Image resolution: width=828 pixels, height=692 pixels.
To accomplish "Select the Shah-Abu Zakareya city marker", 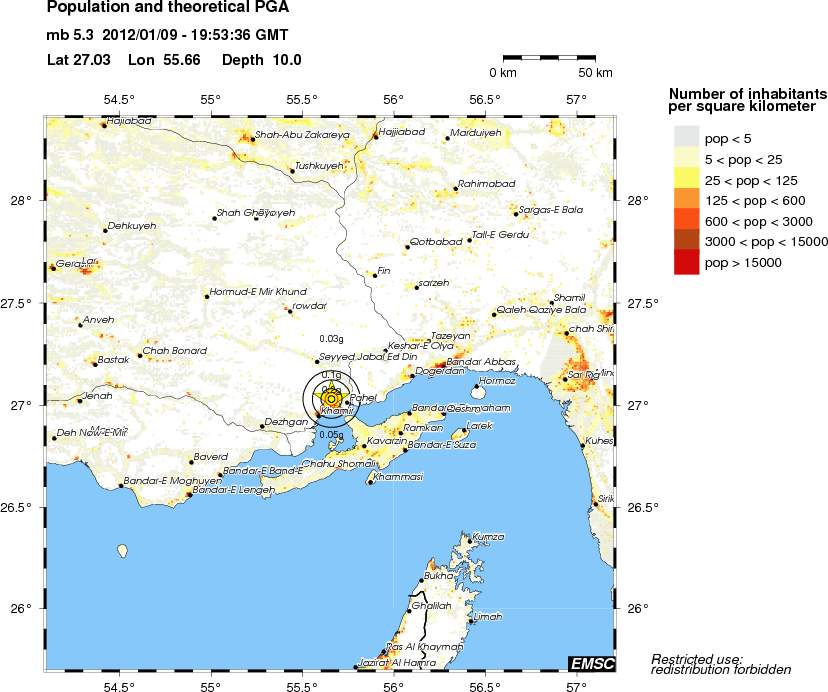I will pos(253,138).
